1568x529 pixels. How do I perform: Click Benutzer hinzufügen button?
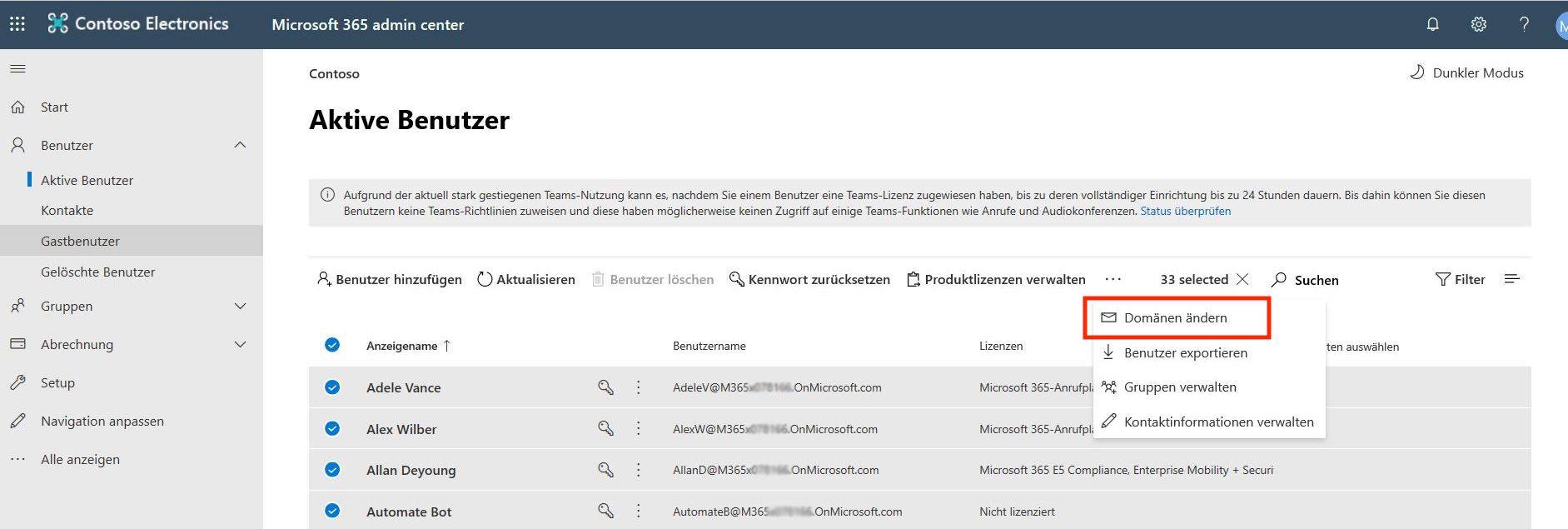[389, 279]
